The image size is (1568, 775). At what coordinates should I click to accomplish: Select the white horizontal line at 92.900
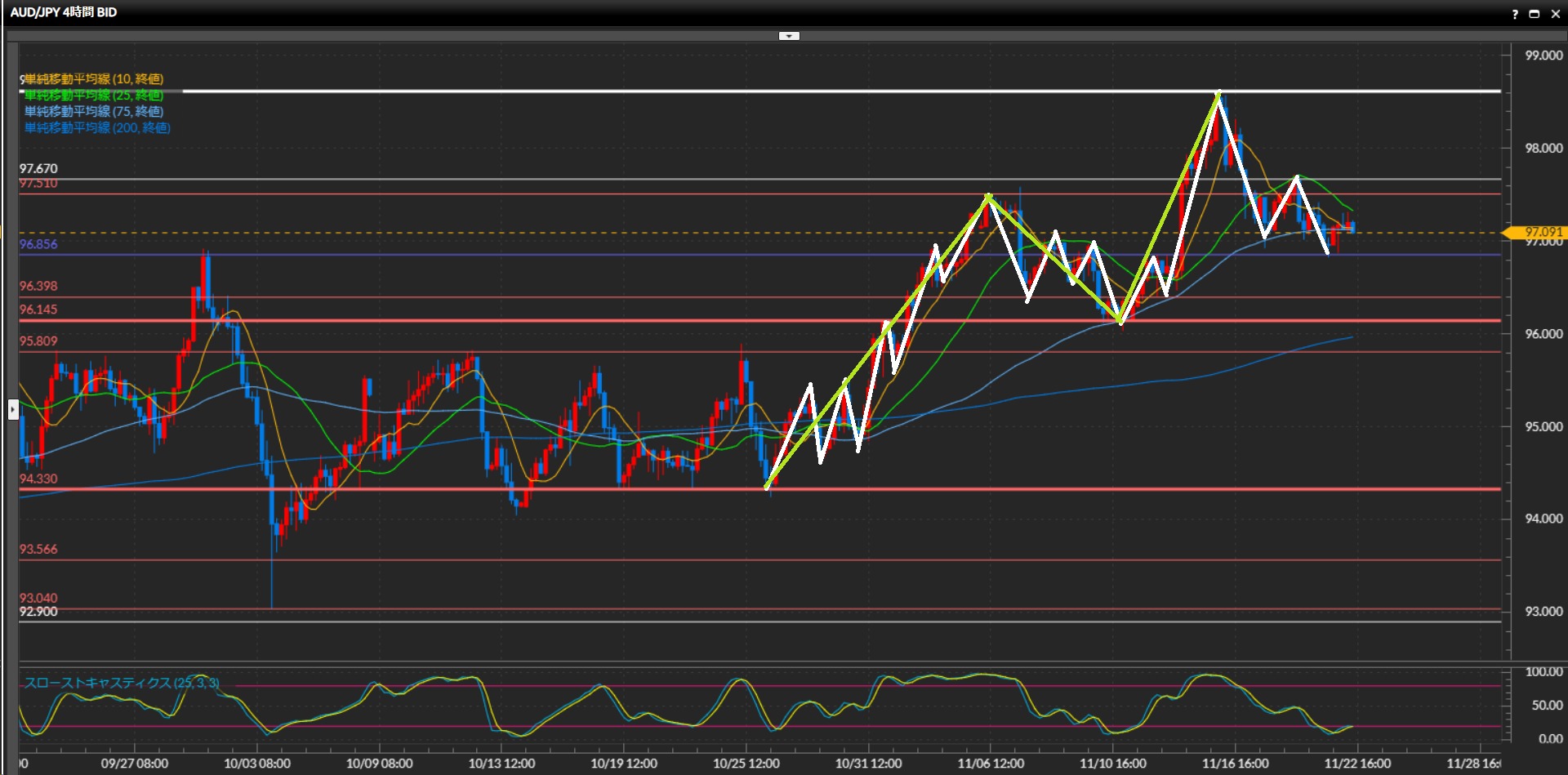coord(572,621)
